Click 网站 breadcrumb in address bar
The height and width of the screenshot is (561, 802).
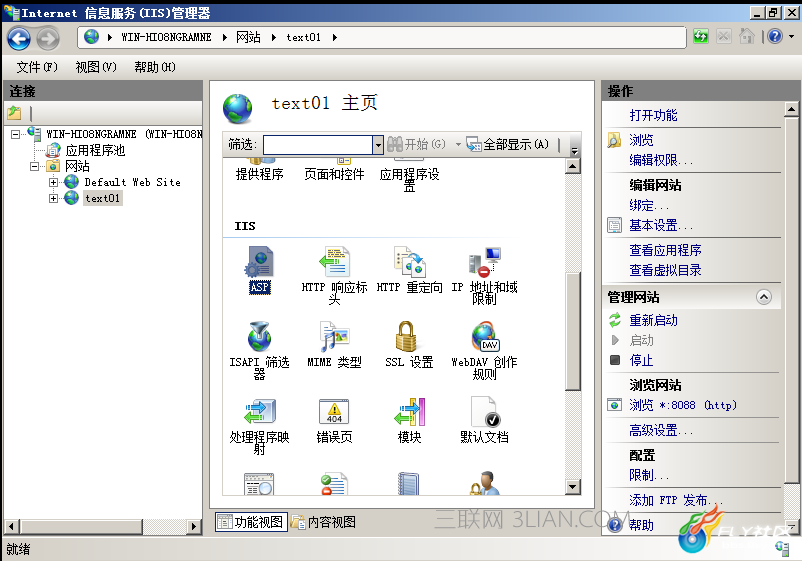pyautogui.click(x=248, y=37)
